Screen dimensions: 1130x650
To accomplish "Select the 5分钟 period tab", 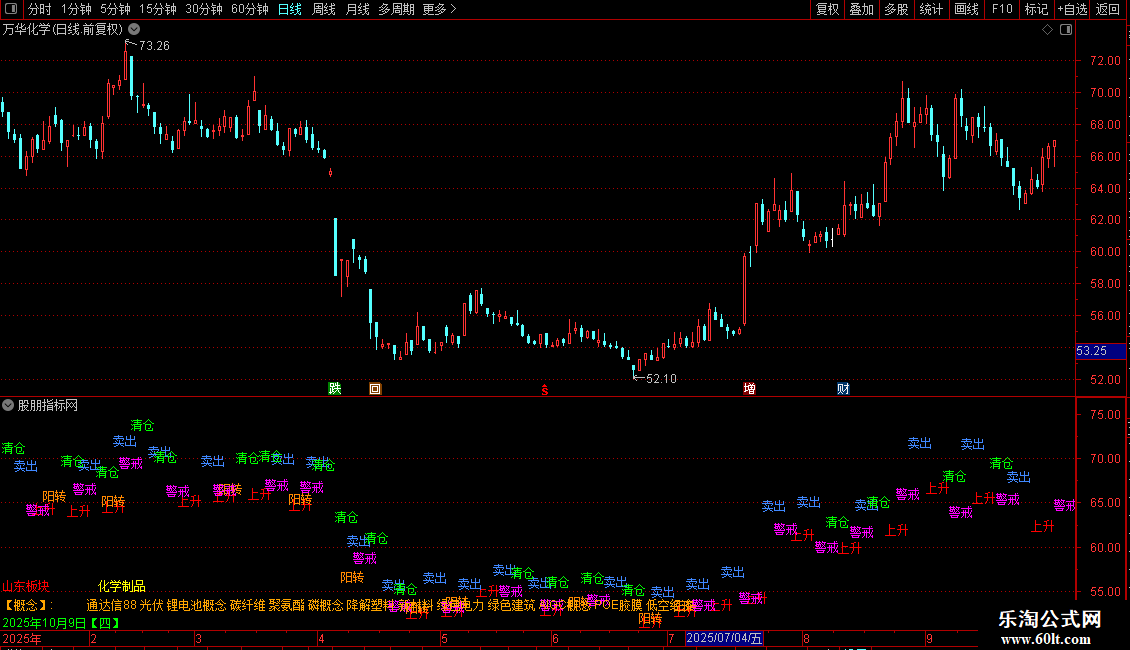I will 115,9.
